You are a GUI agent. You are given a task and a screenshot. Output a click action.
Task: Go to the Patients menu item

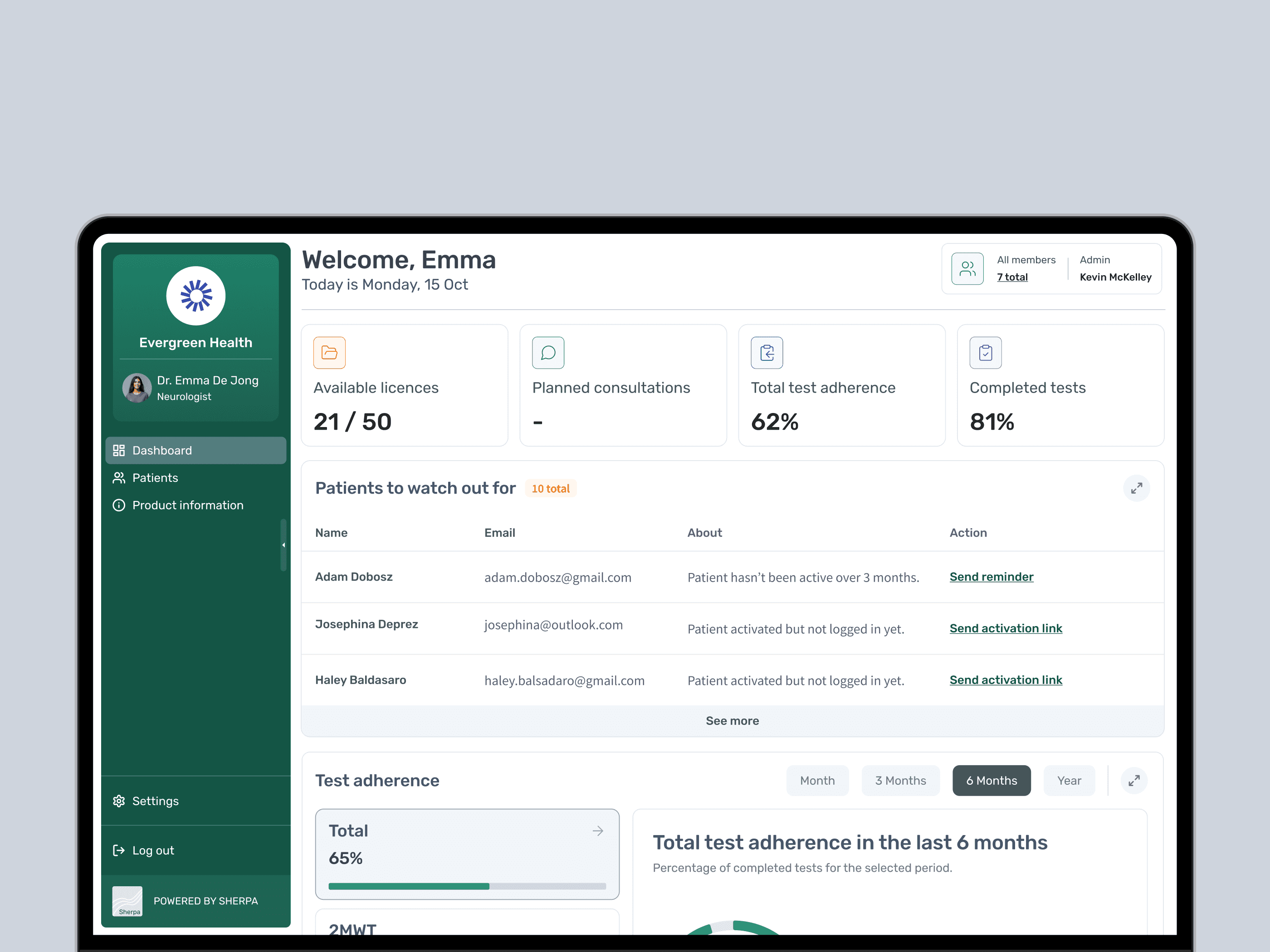pyautogui.click(x=196, y=477)
